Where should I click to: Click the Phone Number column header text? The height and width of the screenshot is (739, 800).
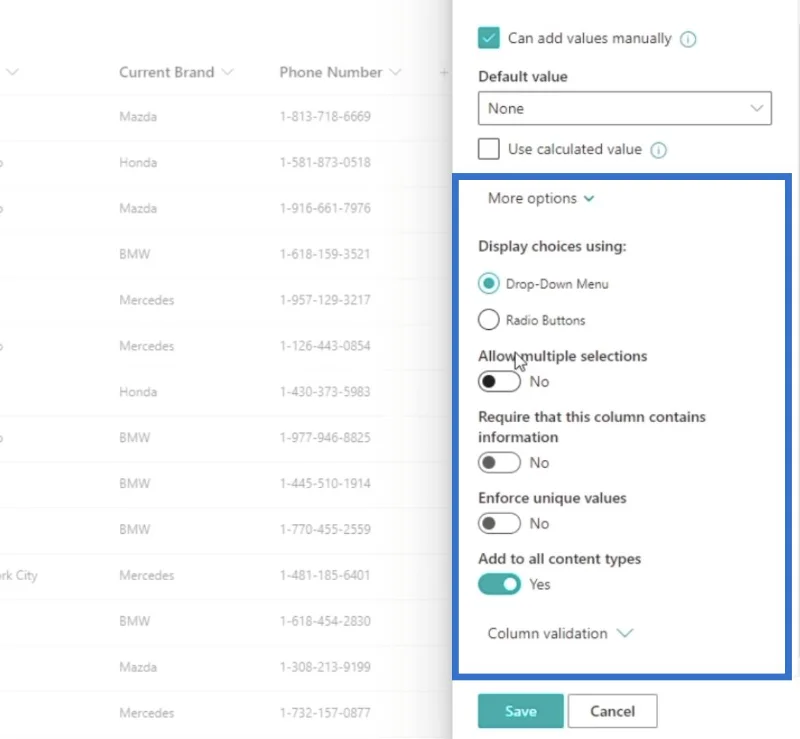coord(331,72)
